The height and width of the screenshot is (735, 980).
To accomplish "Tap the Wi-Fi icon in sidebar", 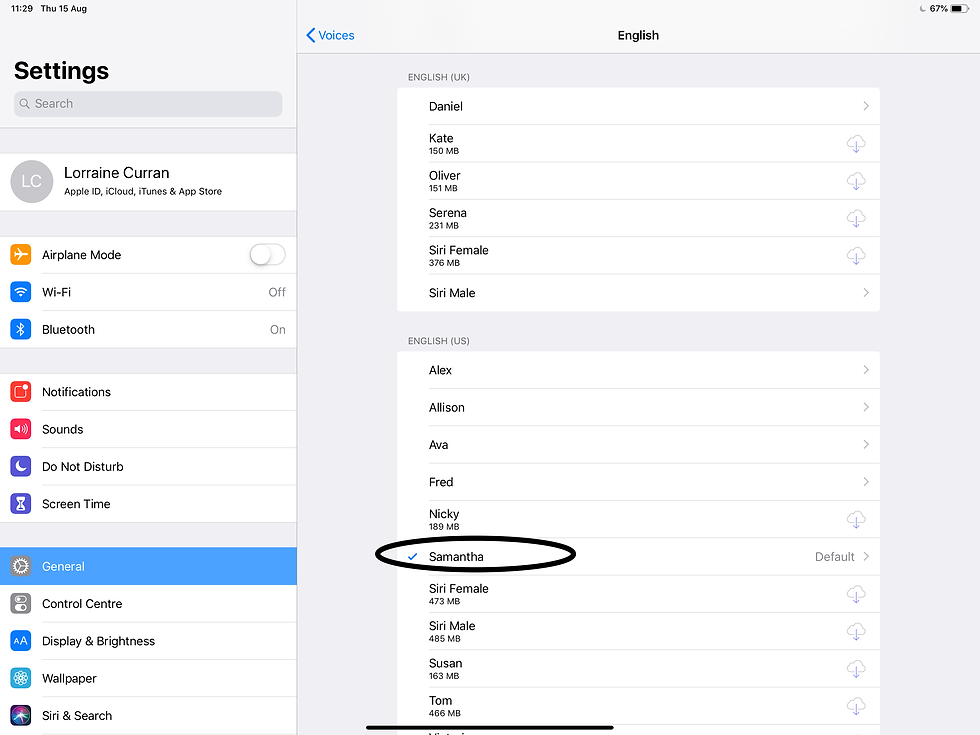I will coord(21,292).
